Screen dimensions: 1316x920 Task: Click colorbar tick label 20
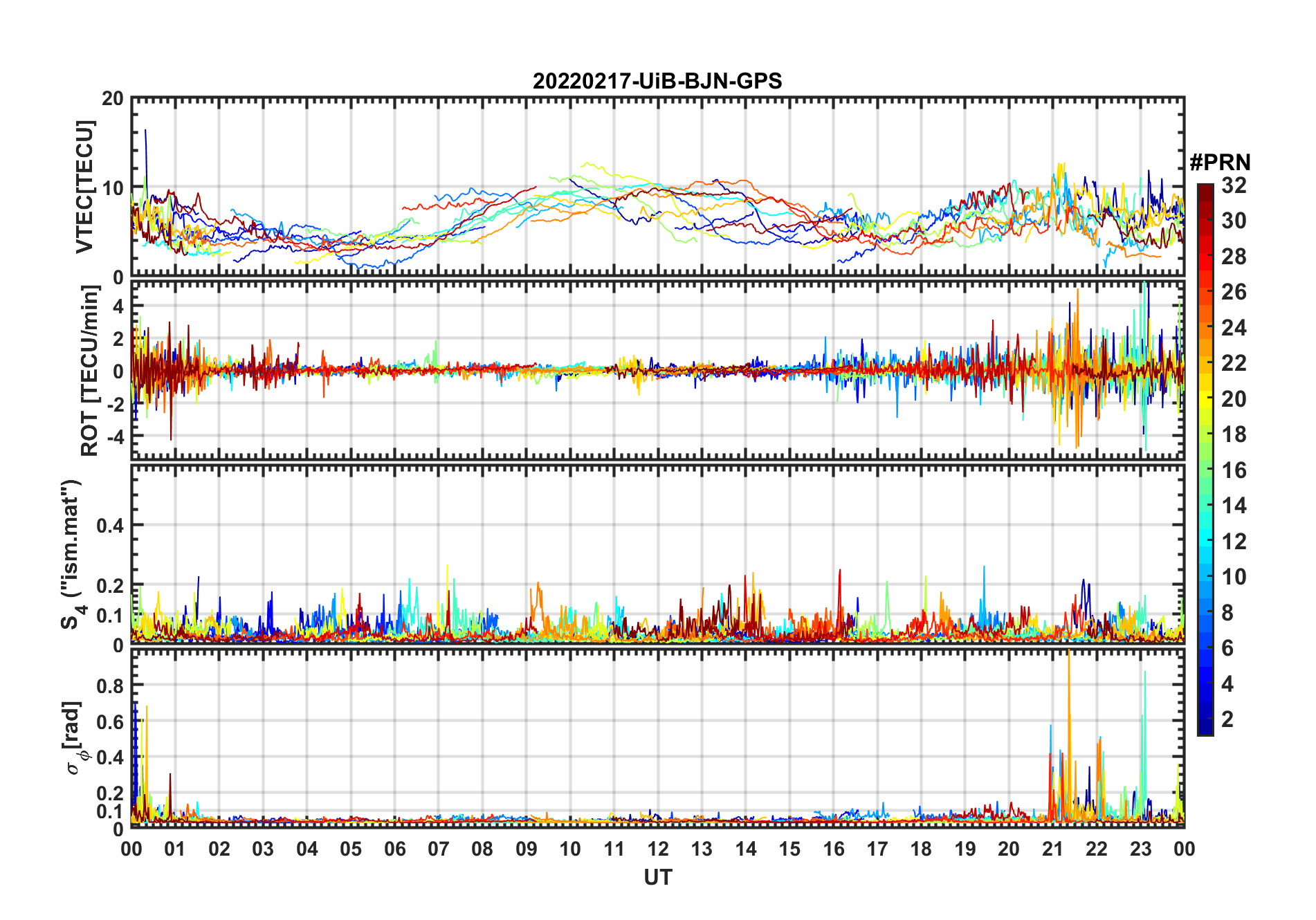(1234, 399)
